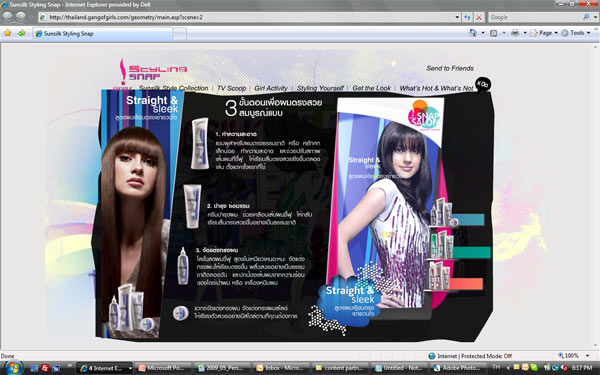The height and width of the screenshot is (375, 600).
Task: Launch FileZilla from quick launch
Action: (x=45, y=368)
